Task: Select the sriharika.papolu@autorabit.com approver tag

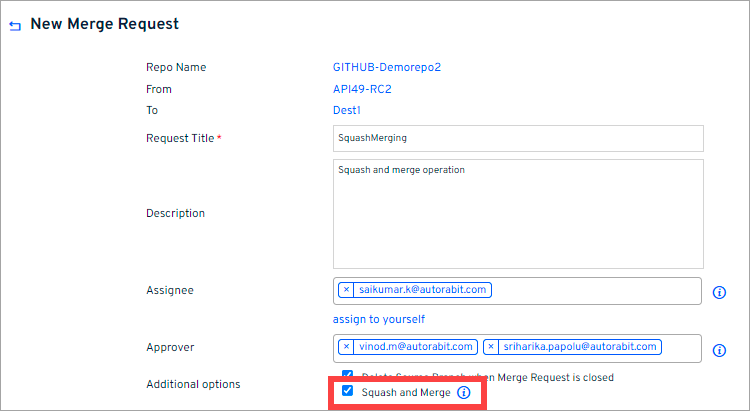Action: [x=579, y=347]
